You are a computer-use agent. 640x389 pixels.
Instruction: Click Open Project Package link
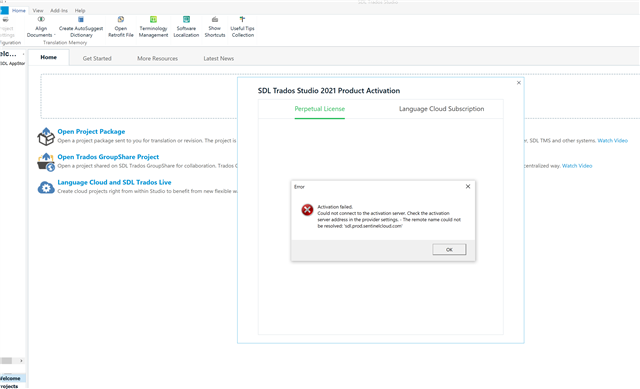pos(91,131)
